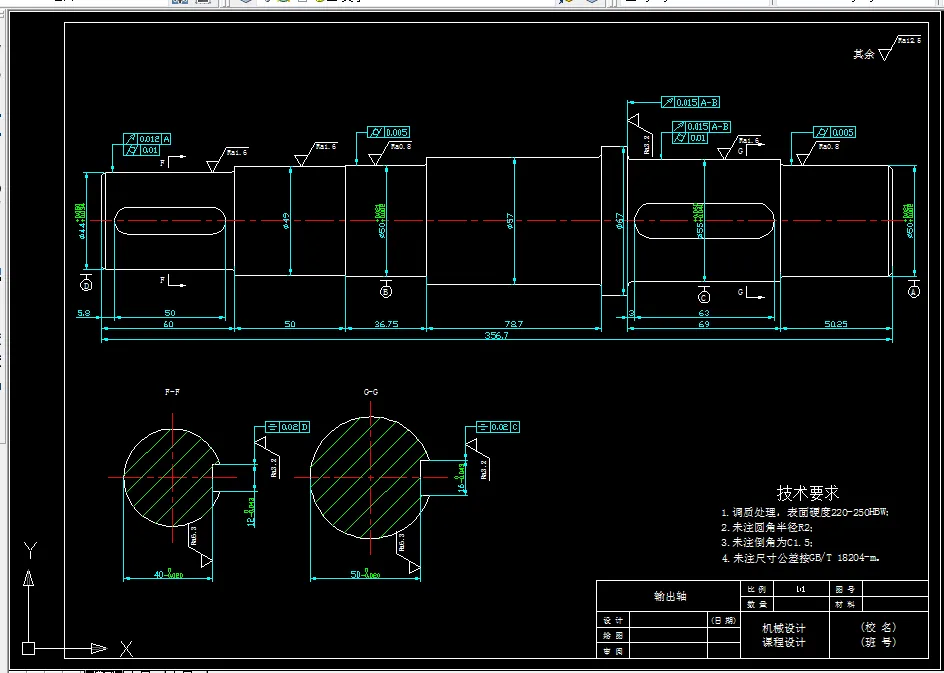Click the overall length dimension 356.7
The width and height of the screenshot is (944, 673).
pyautogui.click(x=497, y=336)
